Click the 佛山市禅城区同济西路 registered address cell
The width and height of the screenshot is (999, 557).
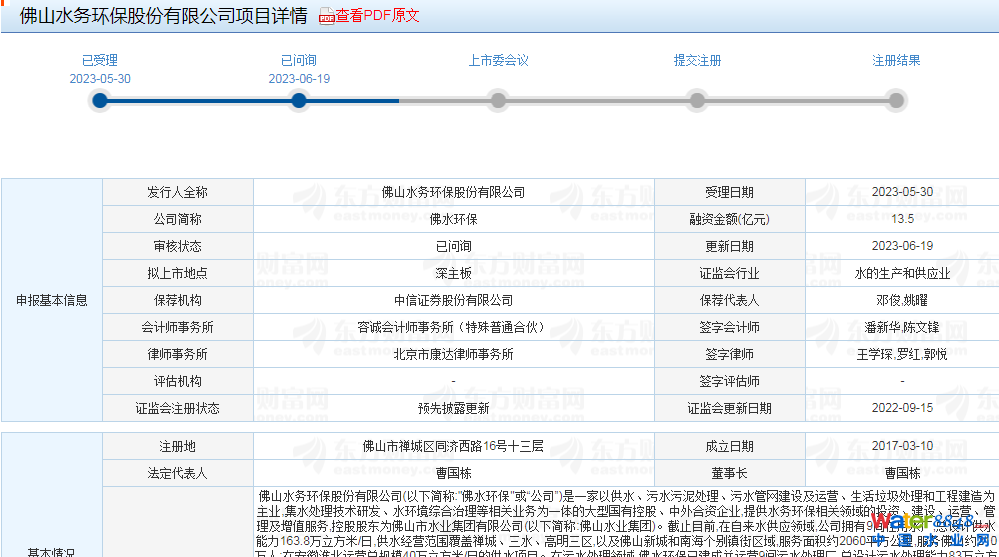453,446
